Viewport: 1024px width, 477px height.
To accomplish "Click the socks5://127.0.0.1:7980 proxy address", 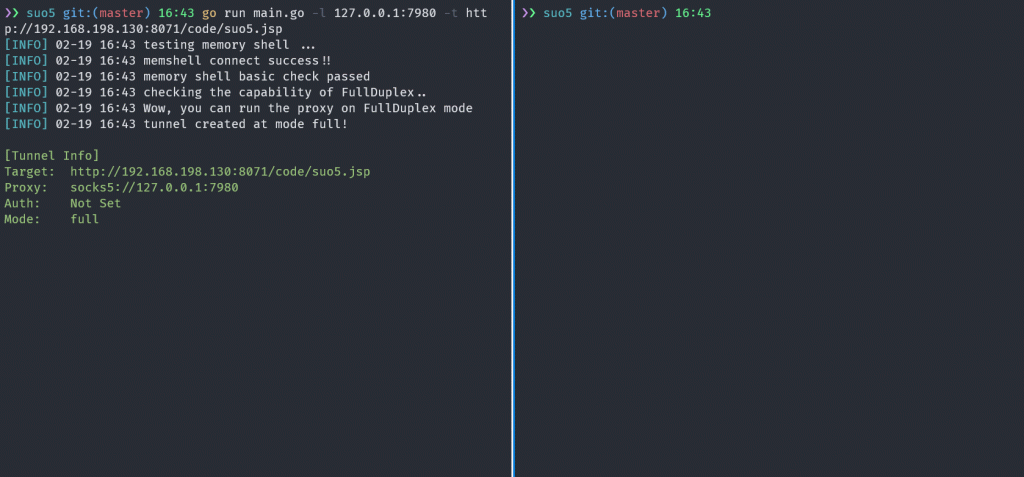I will coord(154,188).
